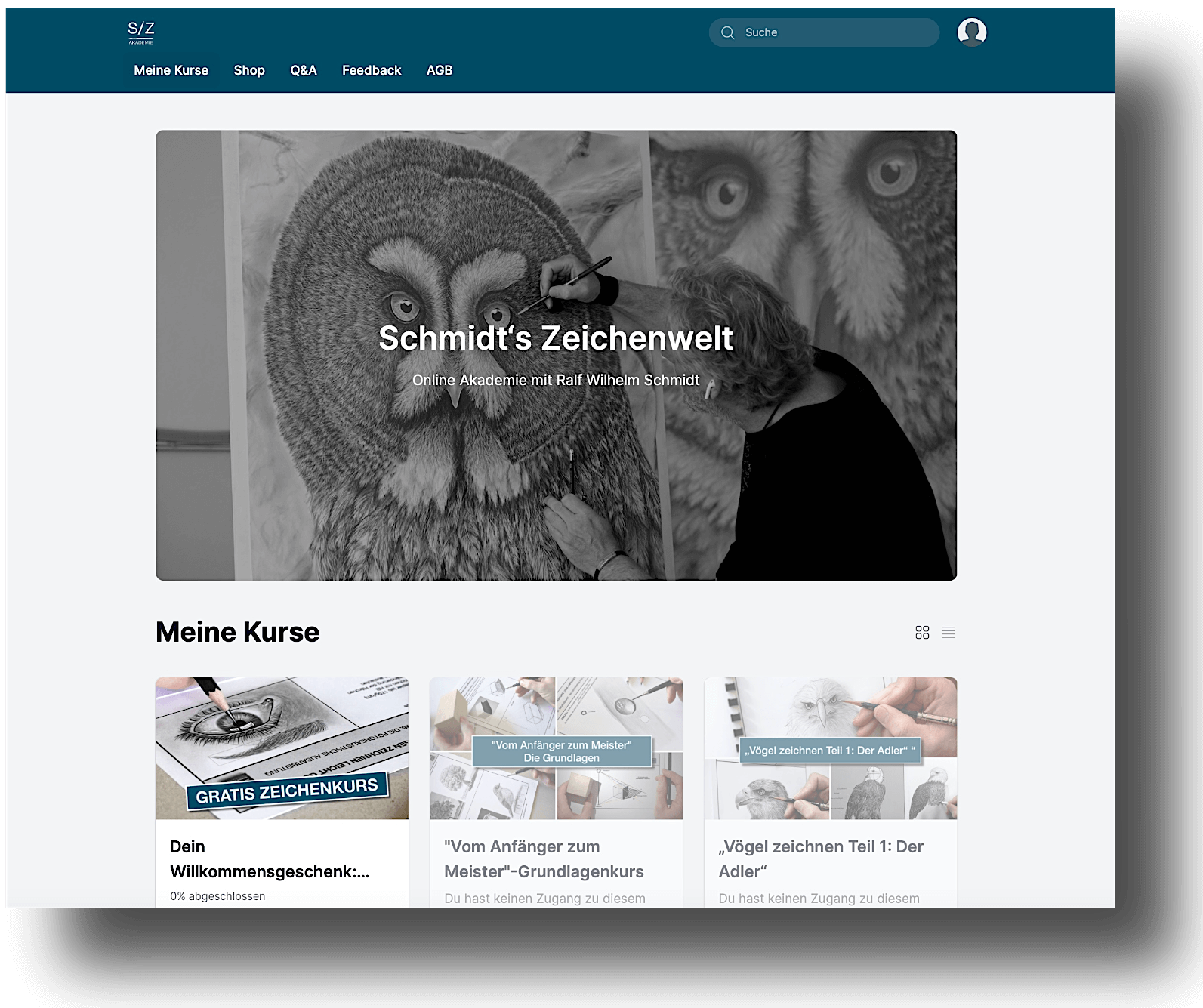Open the Meine Kurse menu item

pos(171,70)
